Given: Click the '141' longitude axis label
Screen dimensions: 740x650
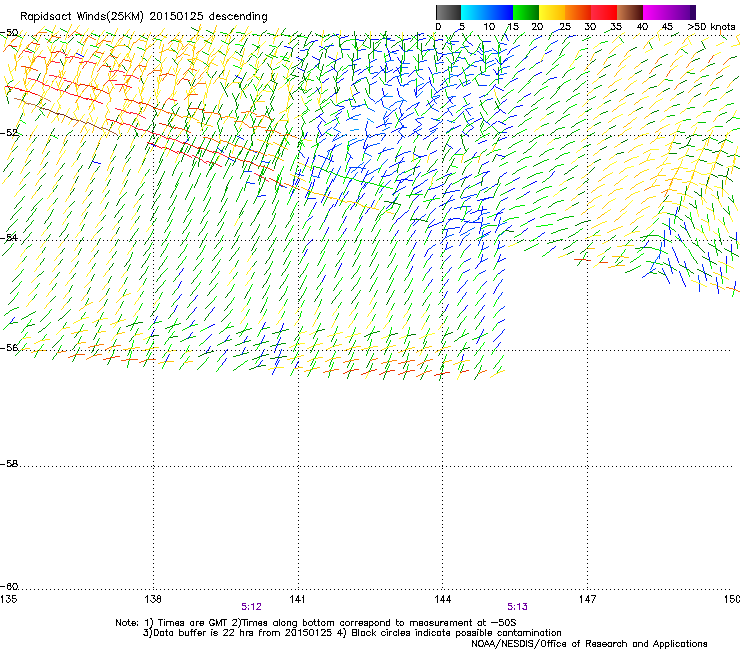Looking at the screenshot, I should point(297,599).
